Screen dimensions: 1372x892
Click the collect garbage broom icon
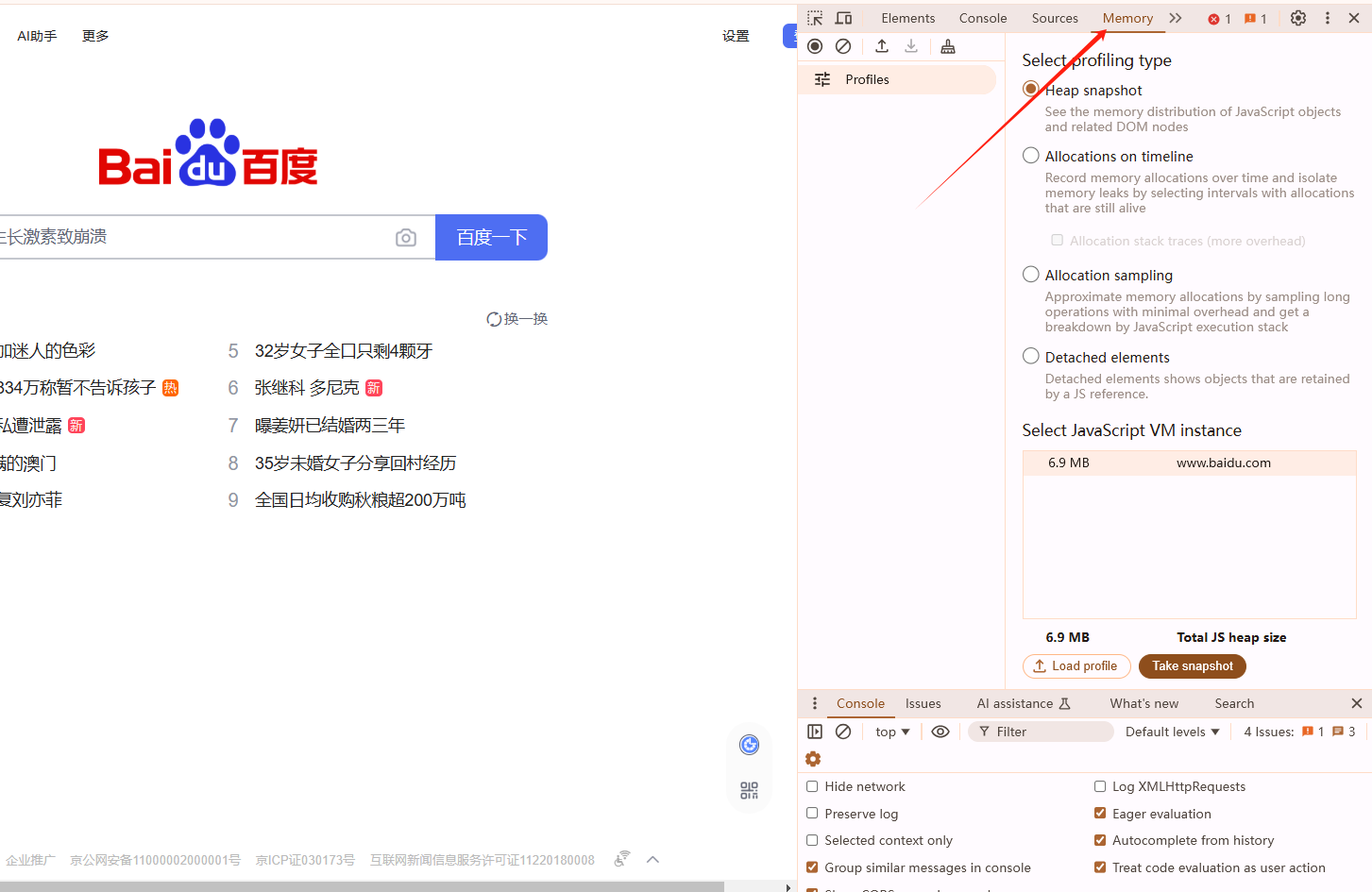(x=948, y=46)
